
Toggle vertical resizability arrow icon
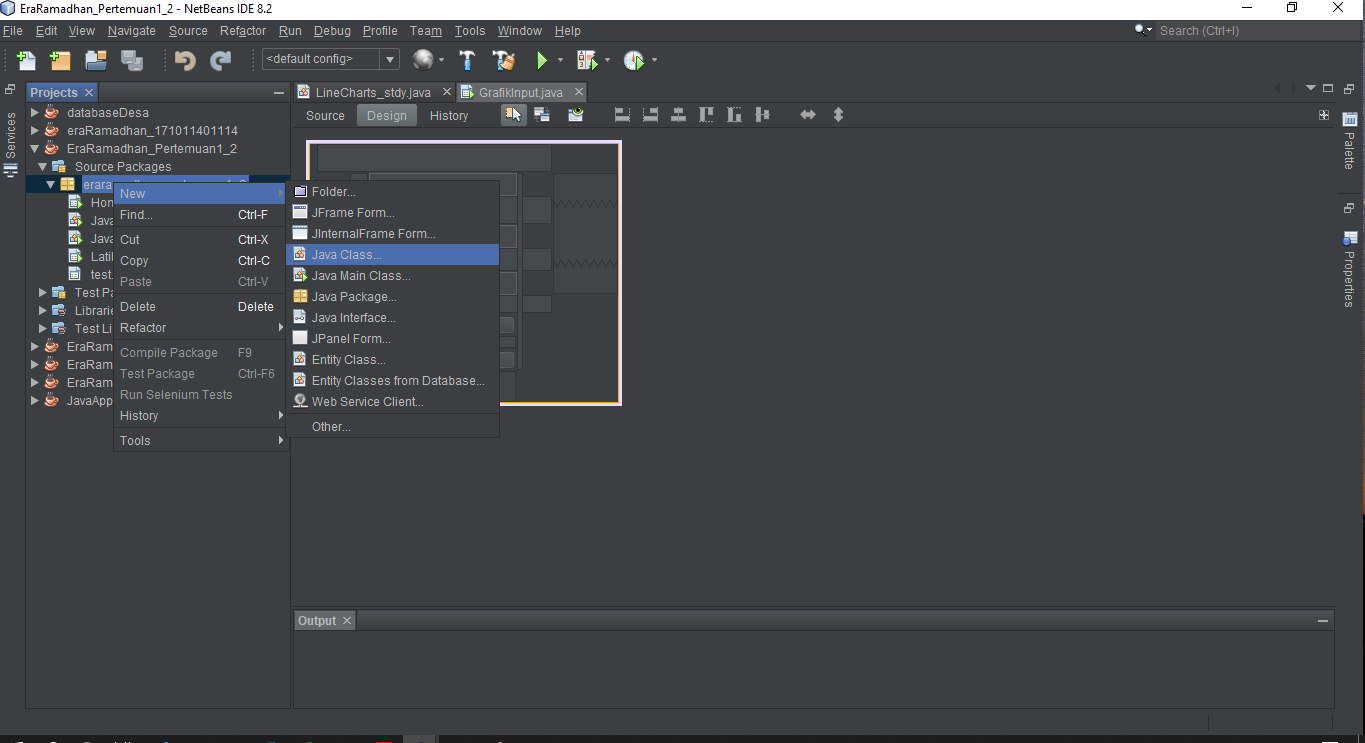838,115
